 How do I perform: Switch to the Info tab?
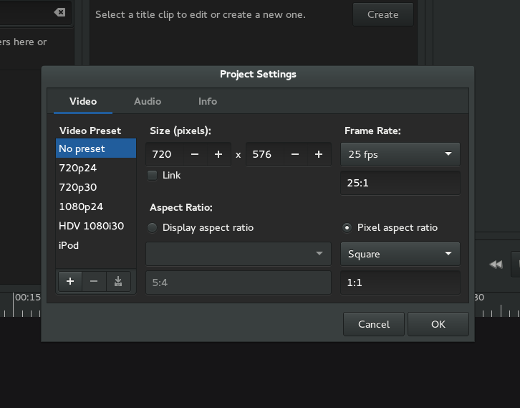pos(207,101)
